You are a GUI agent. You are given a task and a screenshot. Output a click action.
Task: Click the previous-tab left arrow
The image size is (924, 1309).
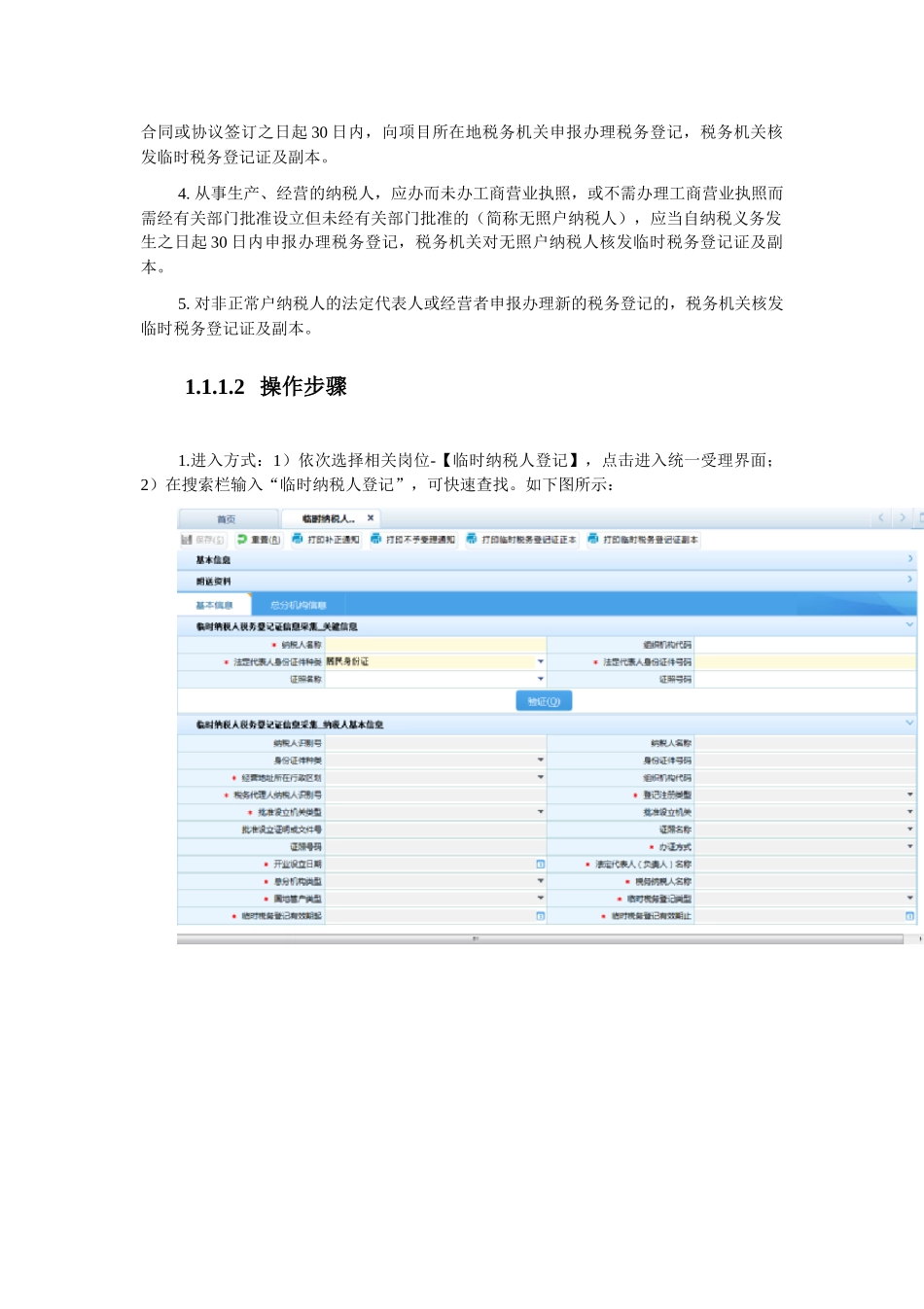(881, 518)
